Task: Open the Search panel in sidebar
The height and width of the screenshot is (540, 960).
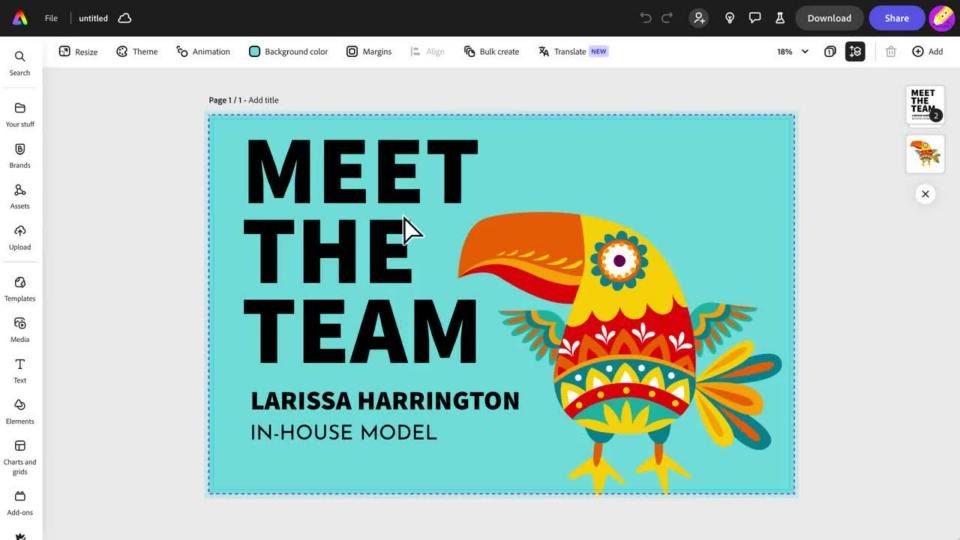Action: (x=19, y=62)
